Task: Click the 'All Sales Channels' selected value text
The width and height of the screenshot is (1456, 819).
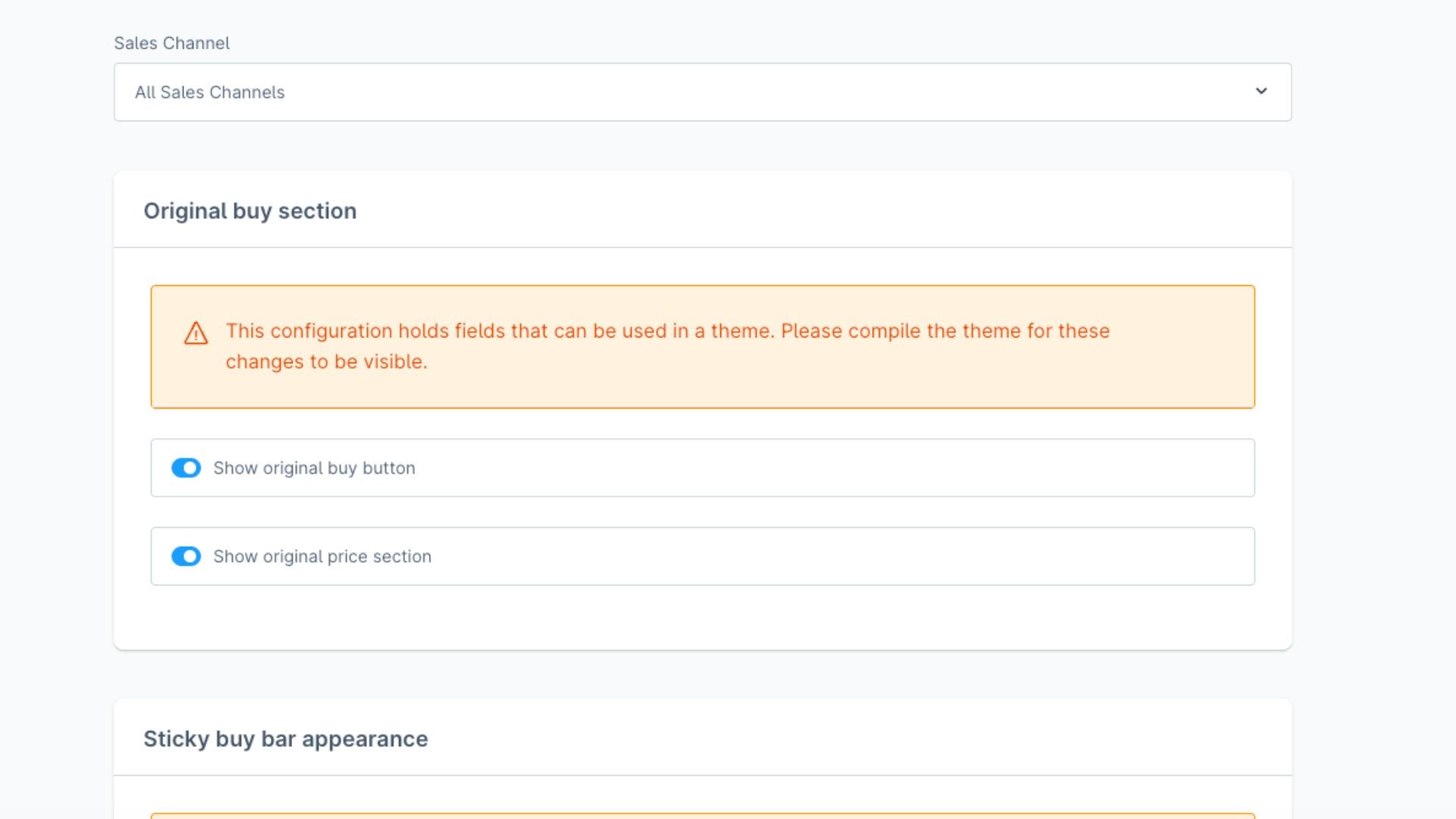Action: click(x=209, y=93)
